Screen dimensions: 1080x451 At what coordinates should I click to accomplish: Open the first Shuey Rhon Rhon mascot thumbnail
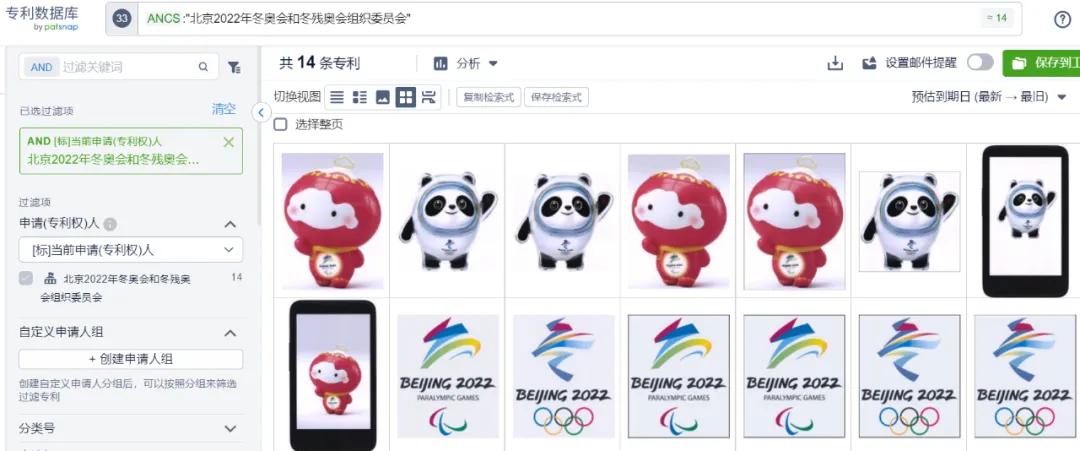coord(333,221)
